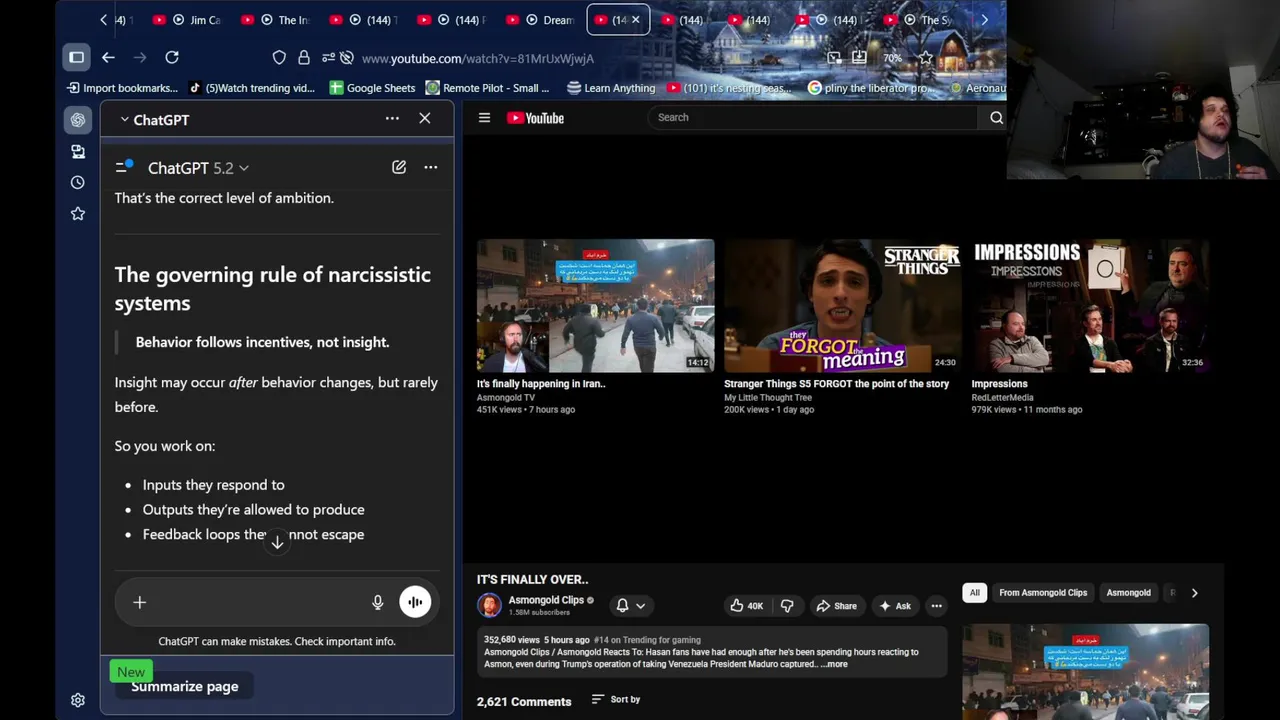Open ChatGPT conversation options three dots
Viewport: 1280px width, 720px height.
(x=431, y=167)
